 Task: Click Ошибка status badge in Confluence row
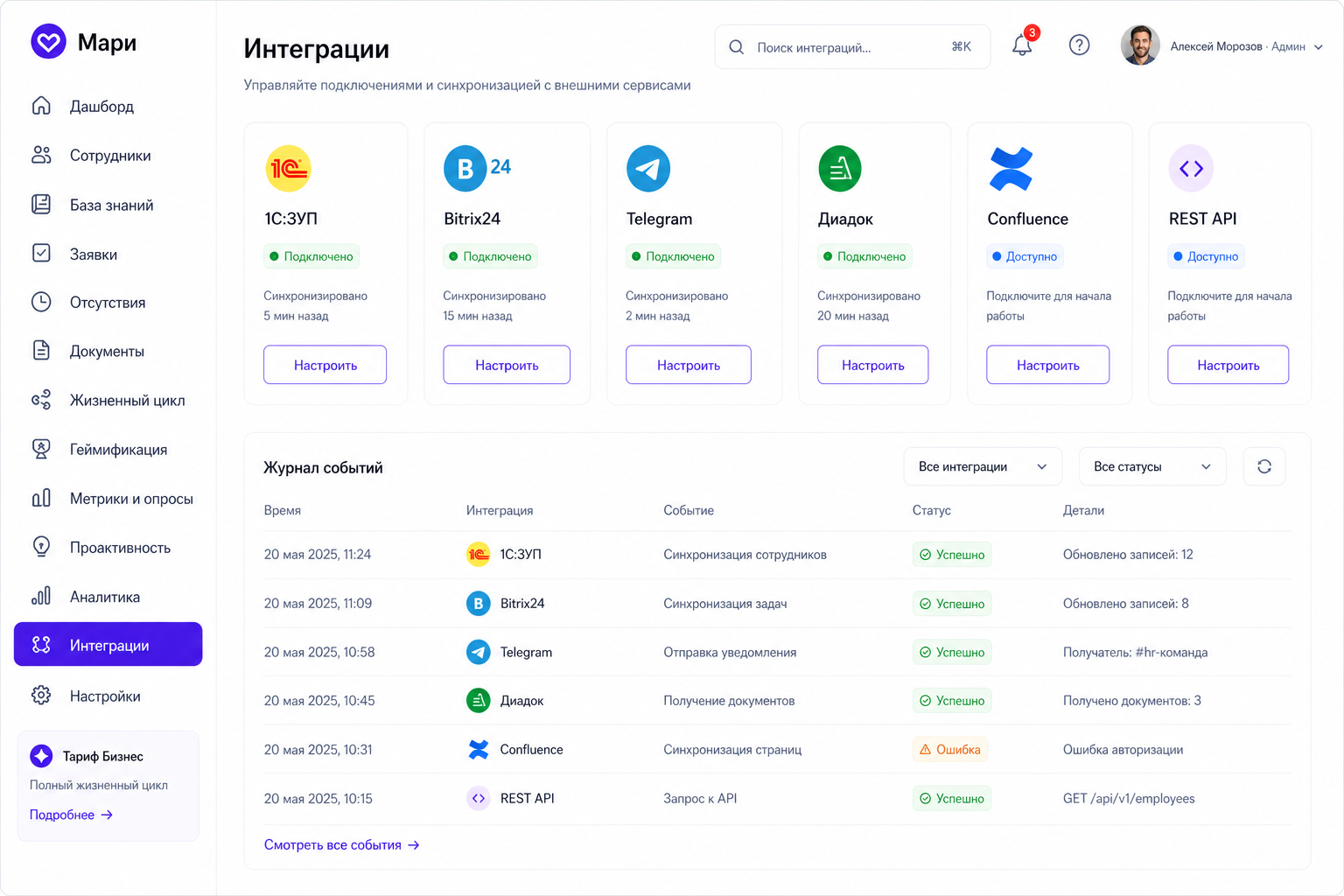point(950,750)
